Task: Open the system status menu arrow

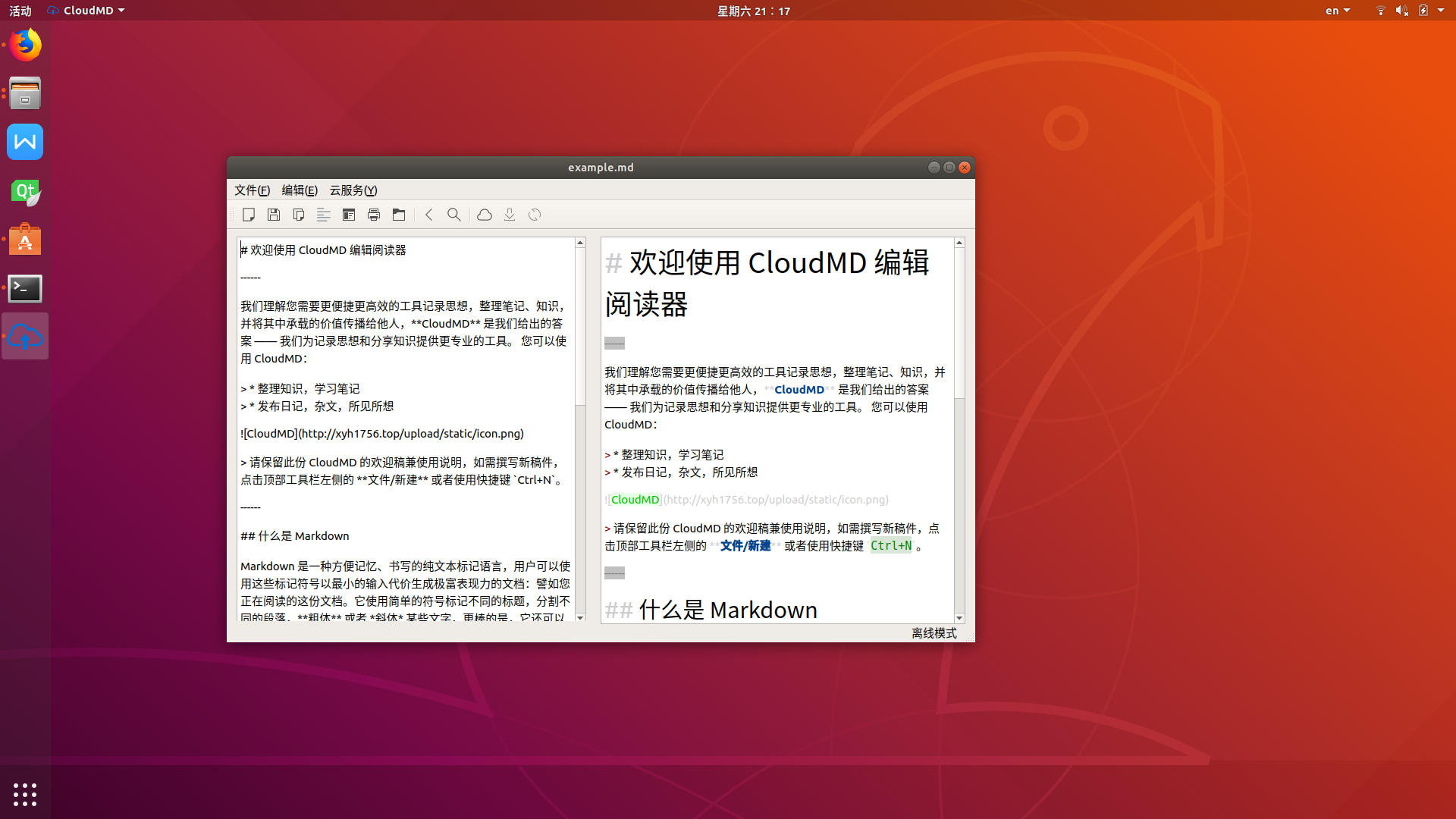Action: coord(1441,11)
